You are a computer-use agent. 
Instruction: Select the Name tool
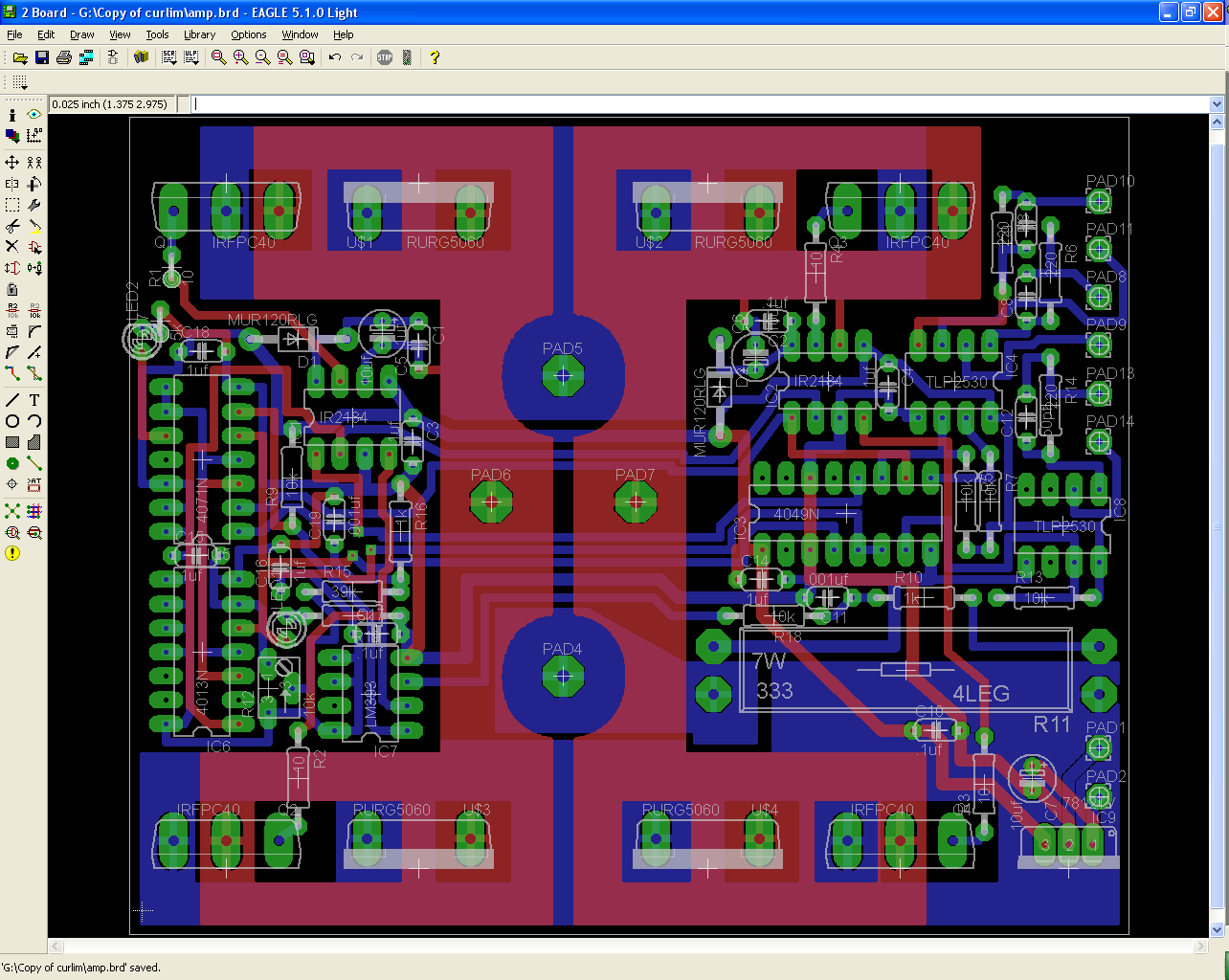[x=12, y=310]
